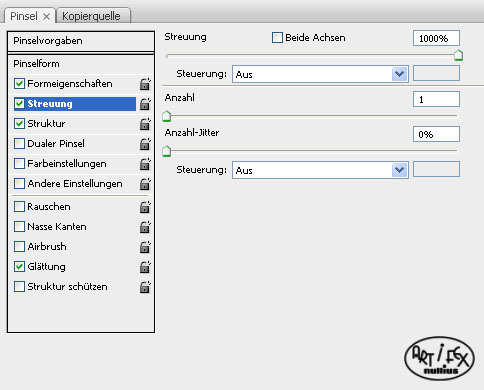Select the Farbeinstellungen label
484x390 pixels.
pyautogui.click(x=67, y=164)
